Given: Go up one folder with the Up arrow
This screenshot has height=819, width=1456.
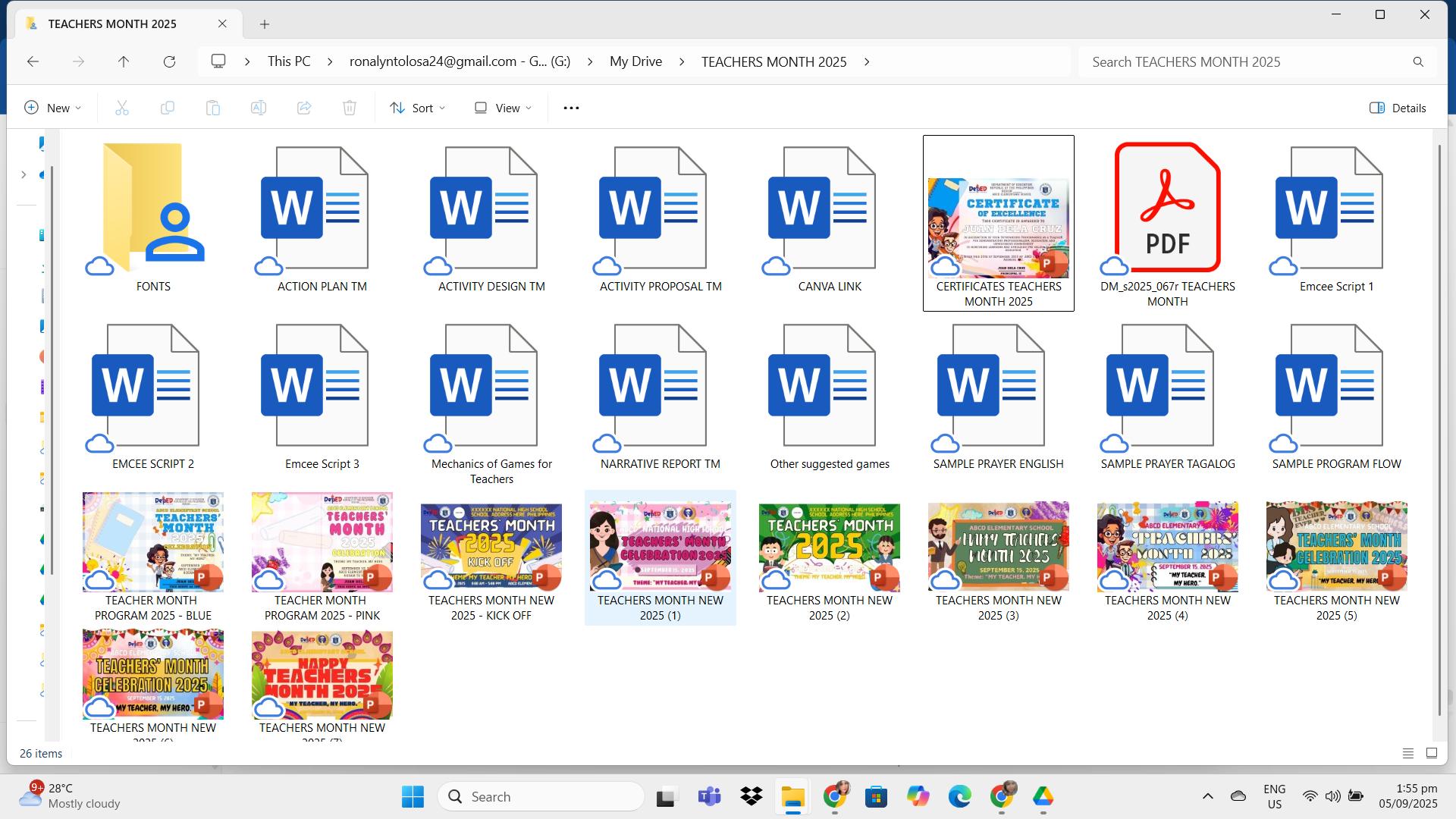Looking at the screenshot, I should pos(124,61).
